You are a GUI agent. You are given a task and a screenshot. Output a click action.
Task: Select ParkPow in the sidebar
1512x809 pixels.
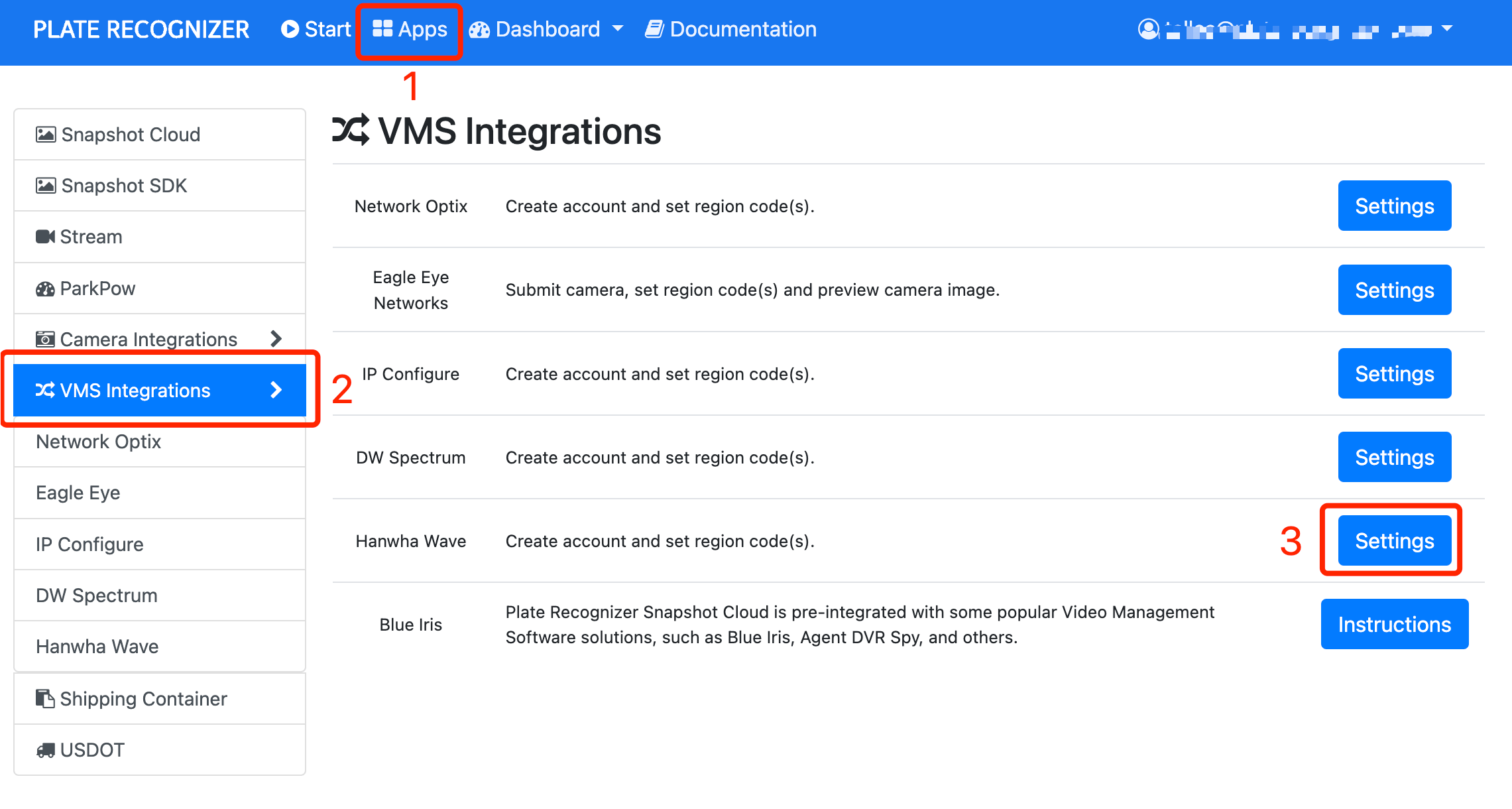click(x=160, y=288)
